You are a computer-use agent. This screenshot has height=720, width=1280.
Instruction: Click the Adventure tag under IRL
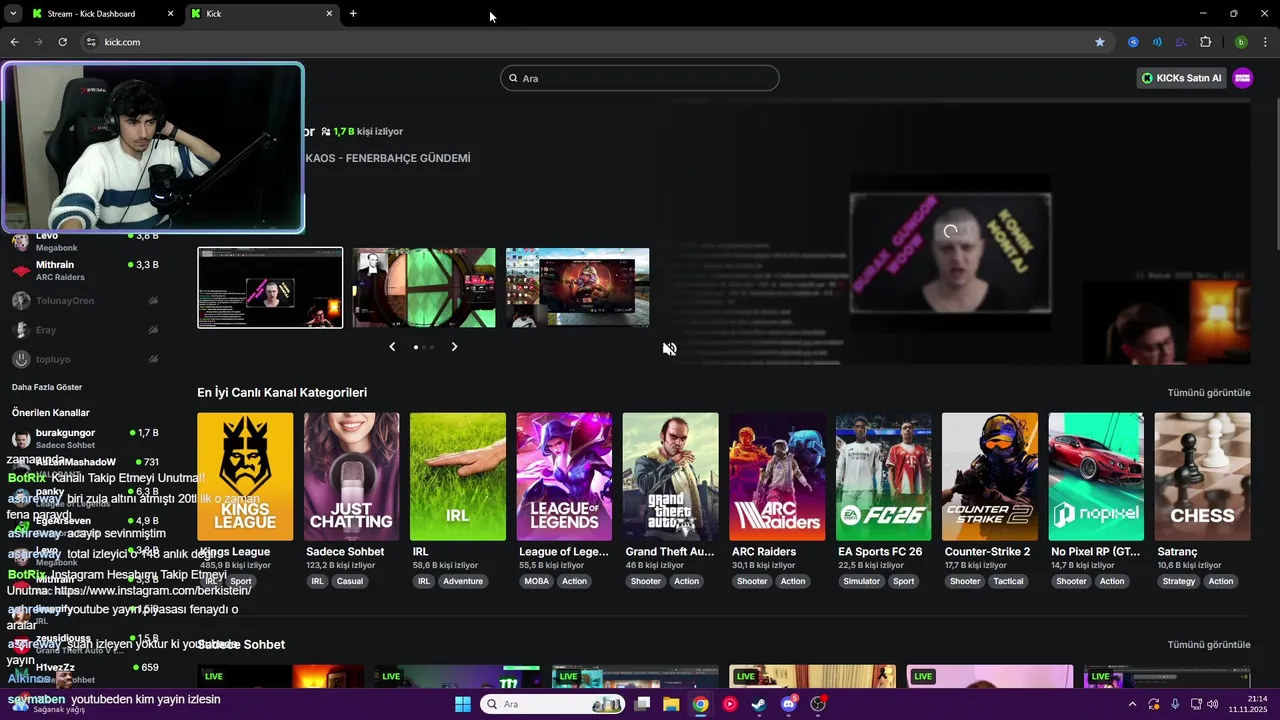pyautogui.click(x=463, y=581)
